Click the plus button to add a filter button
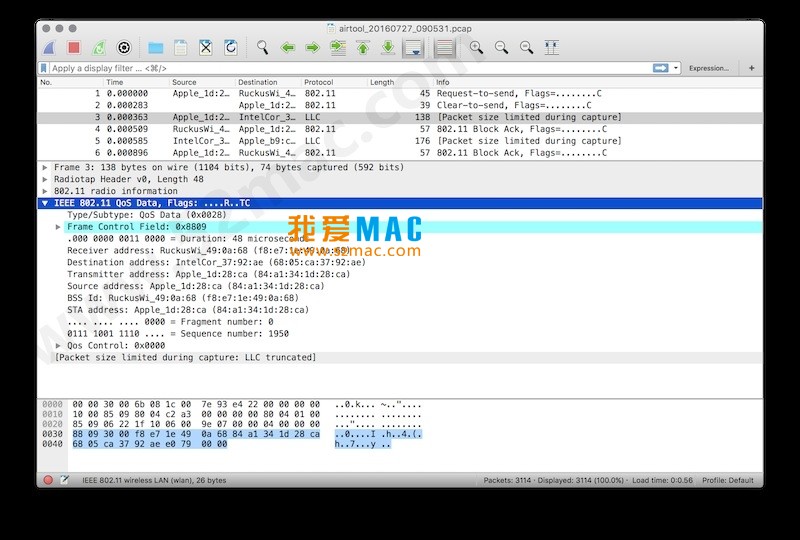 coord(751,68)
